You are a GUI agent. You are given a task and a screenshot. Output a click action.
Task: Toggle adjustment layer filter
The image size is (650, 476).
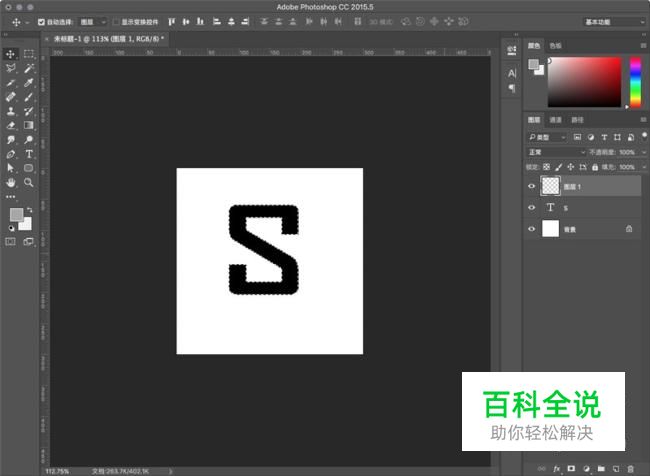(591, 137)
